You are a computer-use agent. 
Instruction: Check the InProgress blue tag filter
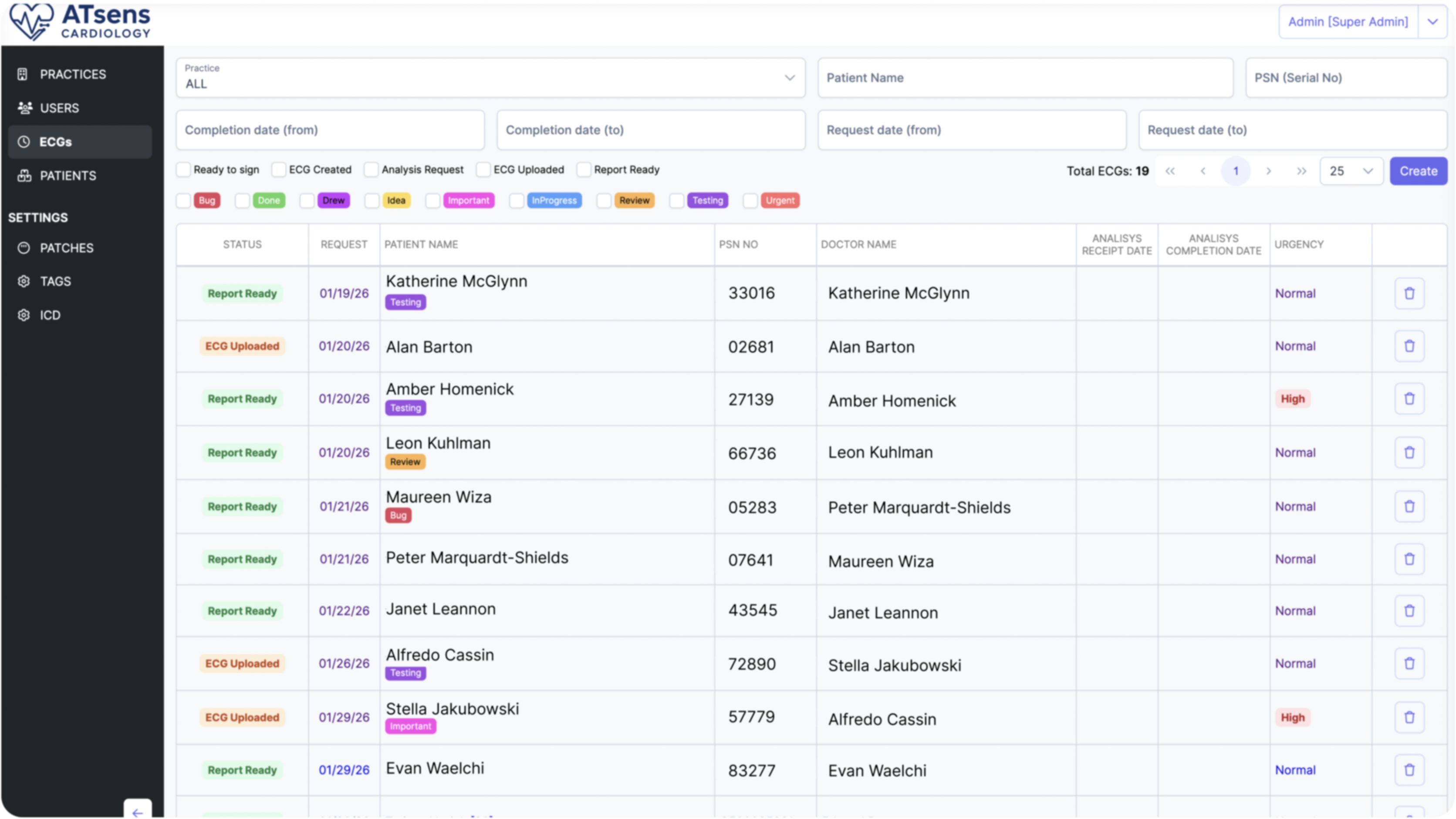(517, 201)
